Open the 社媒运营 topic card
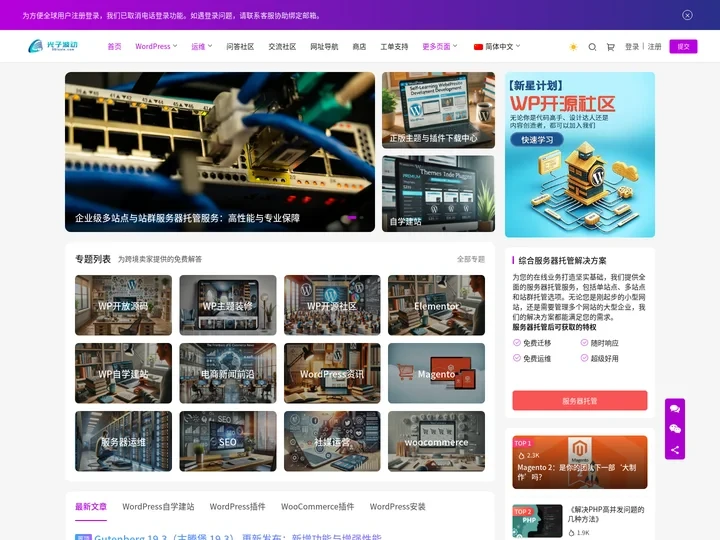This screenshot has width=720, height=540. point(332,441)
